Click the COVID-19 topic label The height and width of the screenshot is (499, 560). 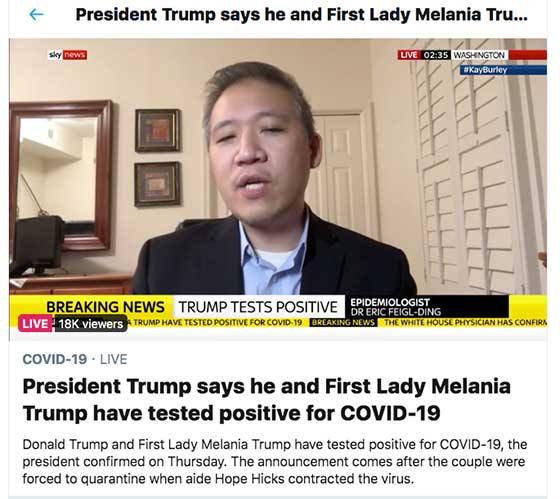pyautogui.click(x=55, y=359)
